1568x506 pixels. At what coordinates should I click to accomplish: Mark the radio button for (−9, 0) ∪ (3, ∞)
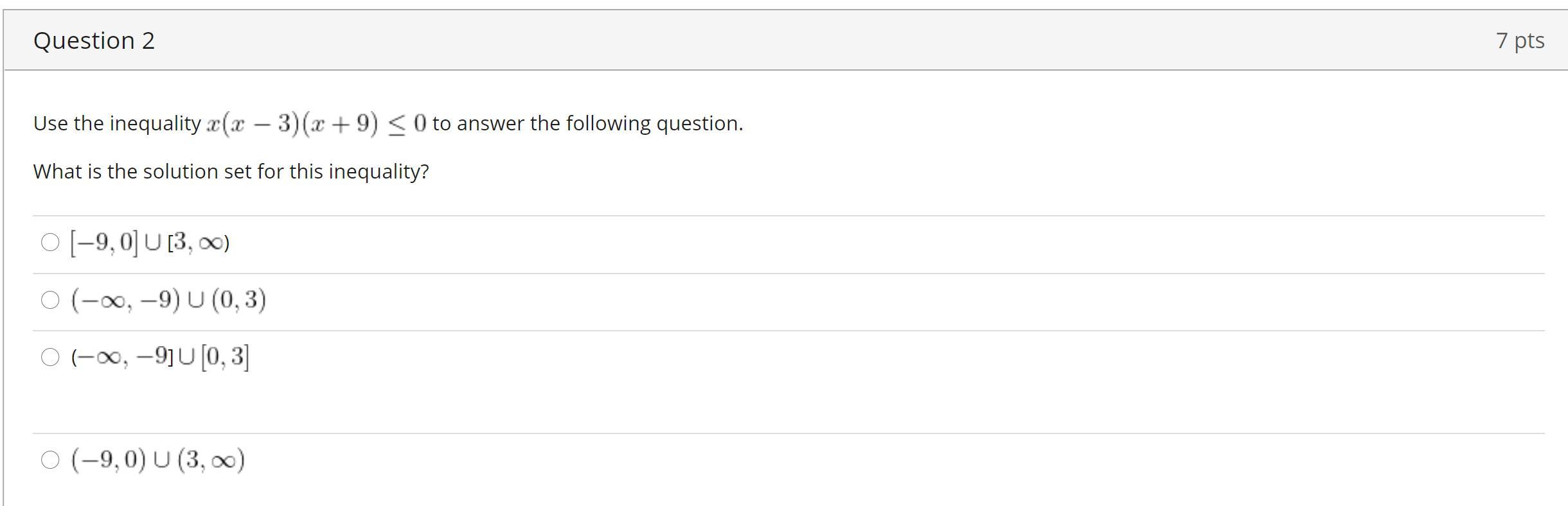coord(50,460)
